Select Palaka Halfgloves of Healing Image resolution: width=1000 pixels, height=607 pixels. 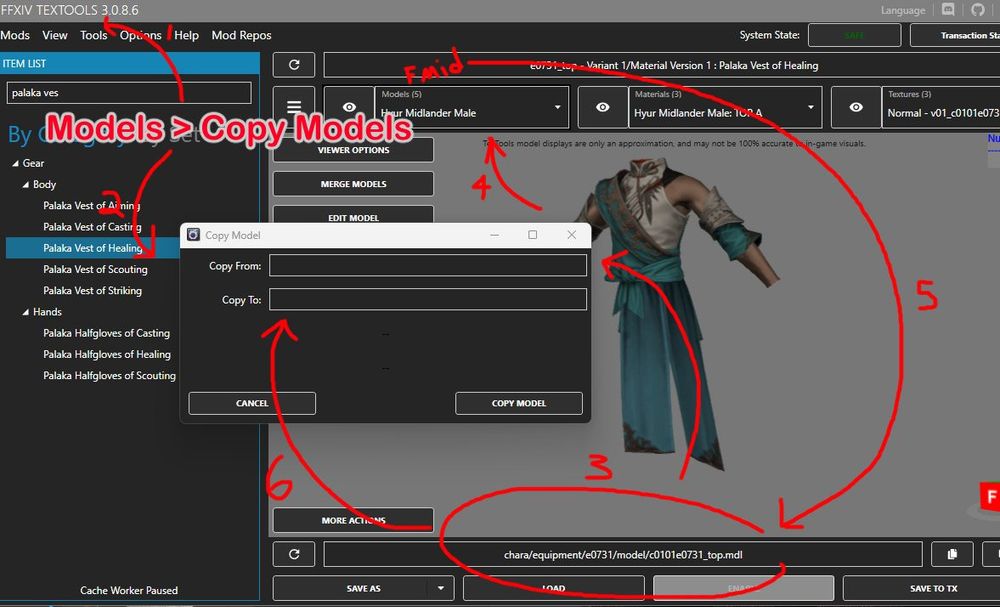107,354
